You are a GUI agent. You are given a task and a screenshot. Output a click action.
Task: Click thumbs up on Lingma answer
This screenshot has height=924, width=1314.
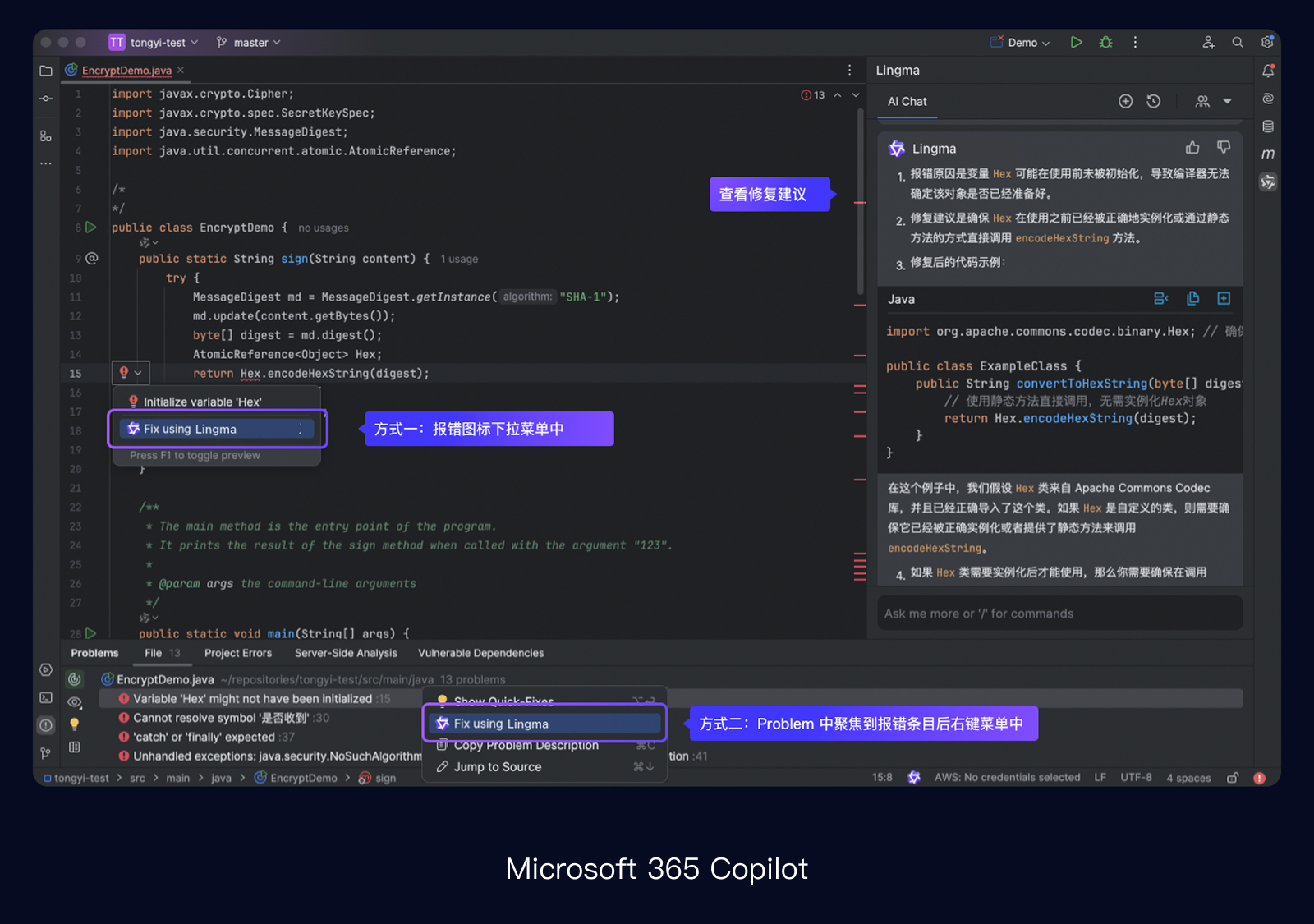[x=1192, y=148]
